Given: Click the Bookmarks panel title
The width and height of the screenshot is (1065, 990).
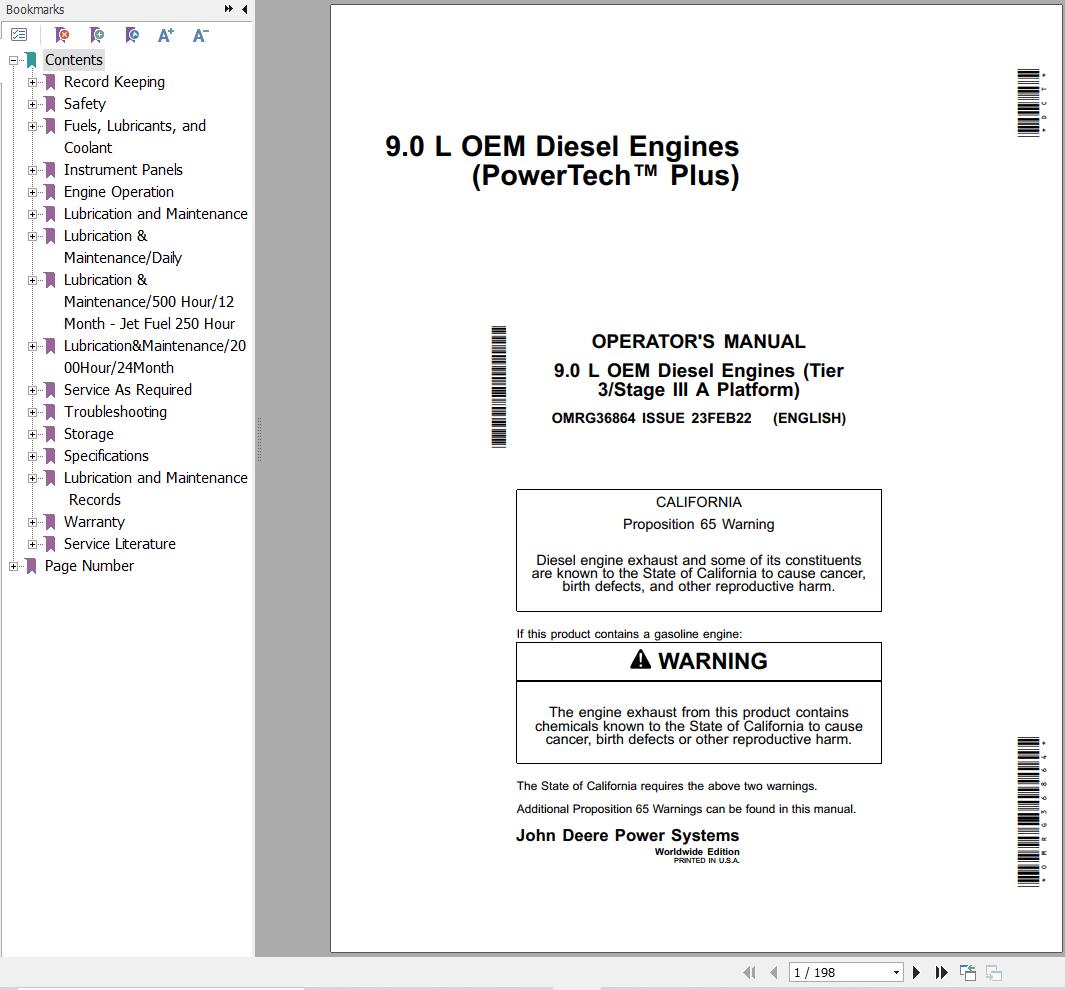Looking at the screenshot, I should 35,10.
